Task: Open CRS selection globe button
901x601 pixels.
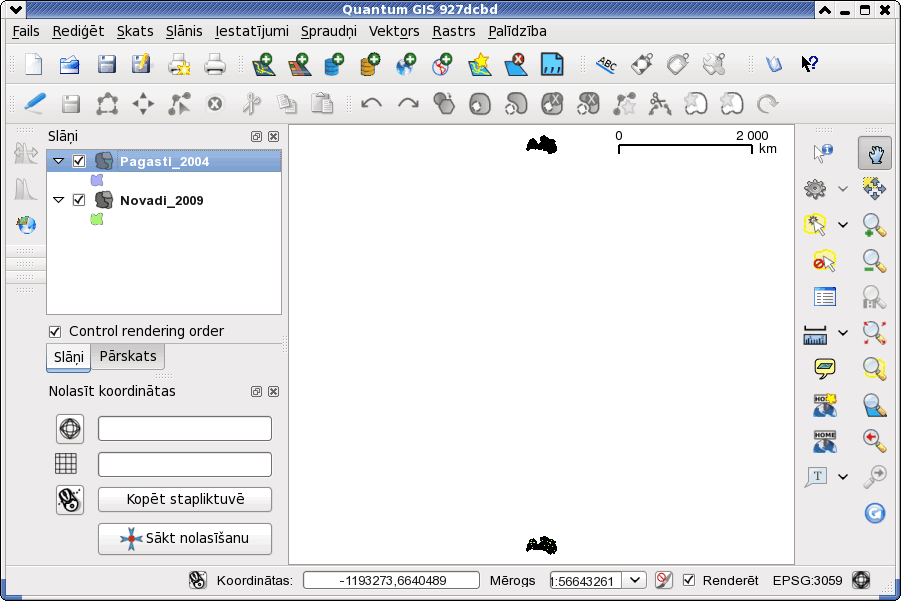Action: [70, 429]
